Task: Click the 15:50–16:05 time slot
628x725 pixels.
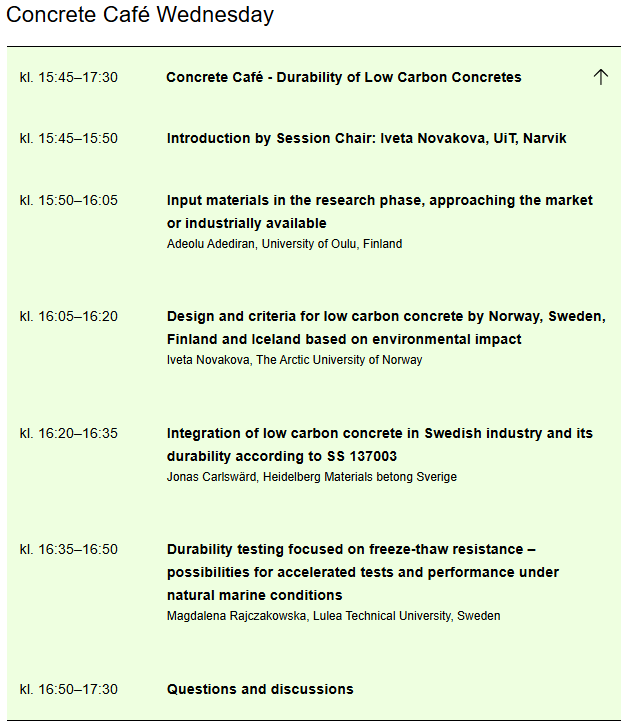Action: click(69, 200)
